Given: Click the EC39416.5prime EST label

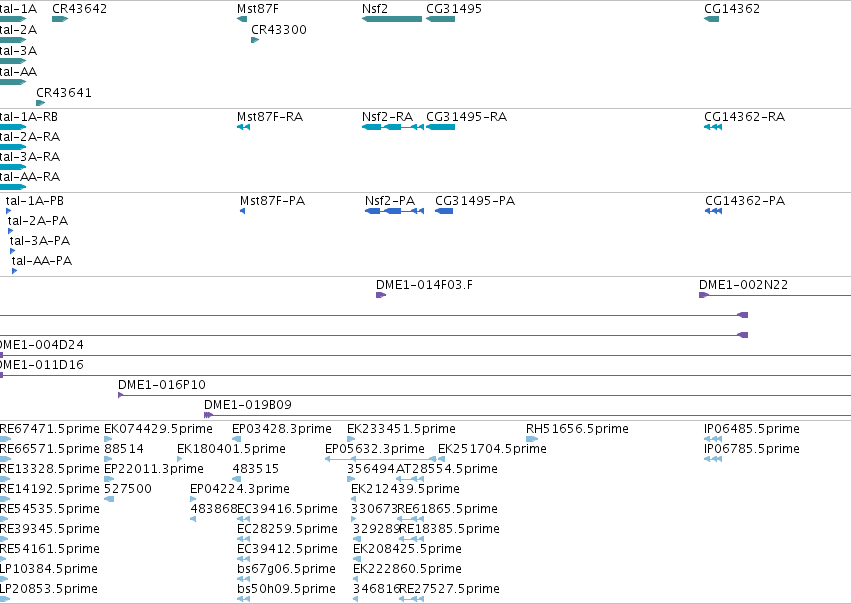Looking at the screenshot, I should click(287, 509).
